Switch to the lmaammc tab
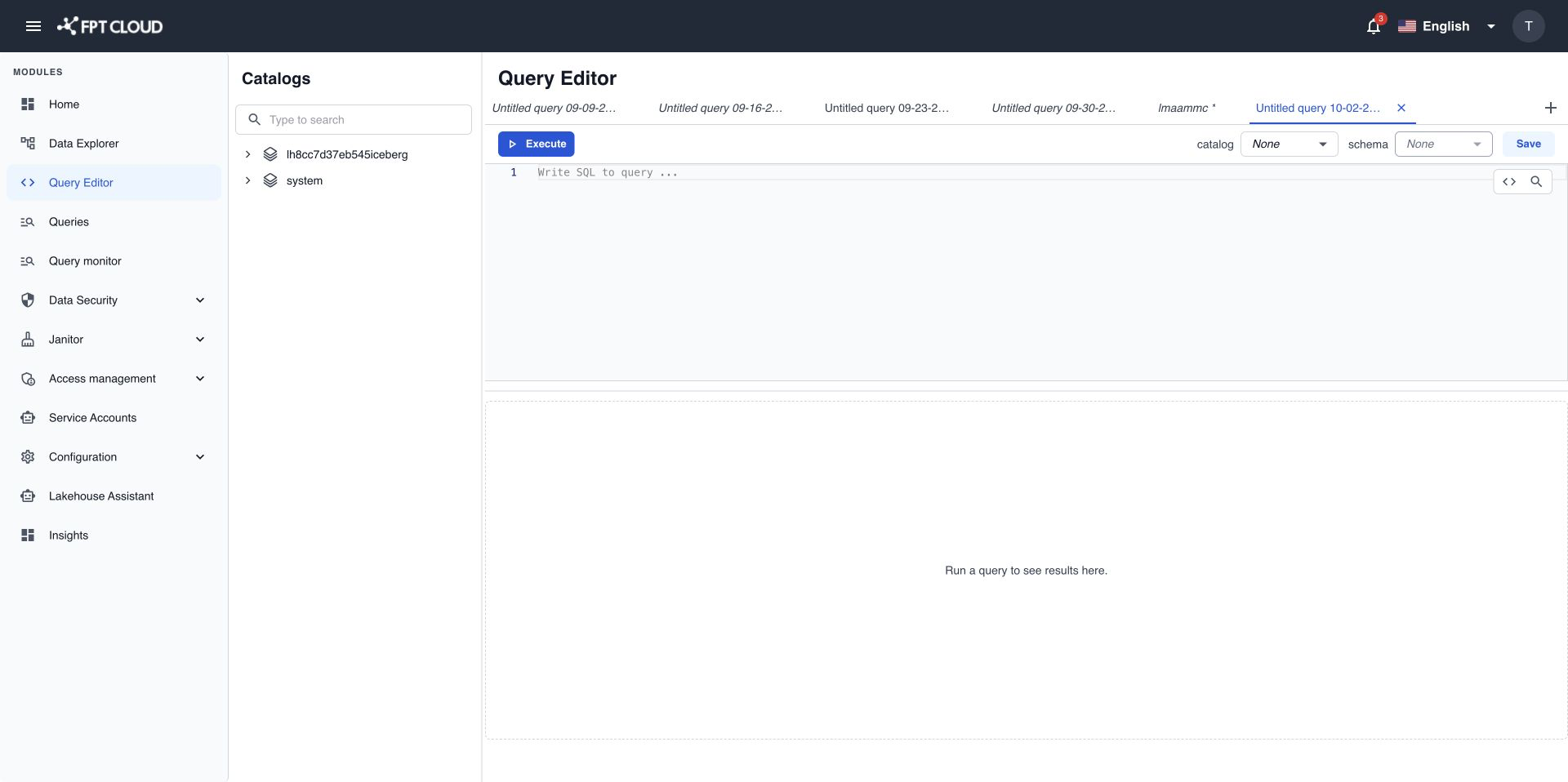1568x782 pixels. click(x=1187, y=108)
